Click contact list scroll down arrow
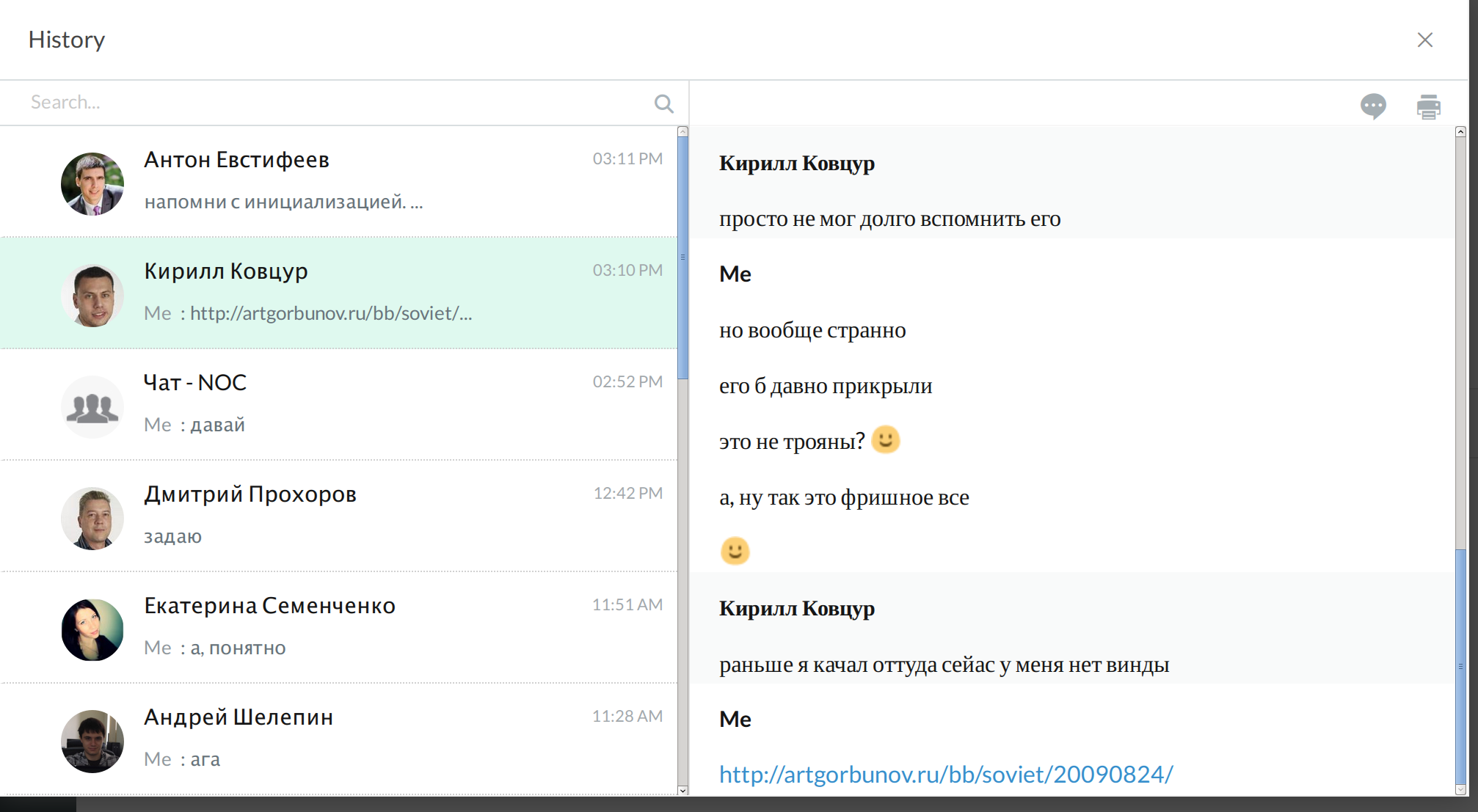Viewport: 1478px width, 812px height. pyautogui.click(x=683, y=790)
